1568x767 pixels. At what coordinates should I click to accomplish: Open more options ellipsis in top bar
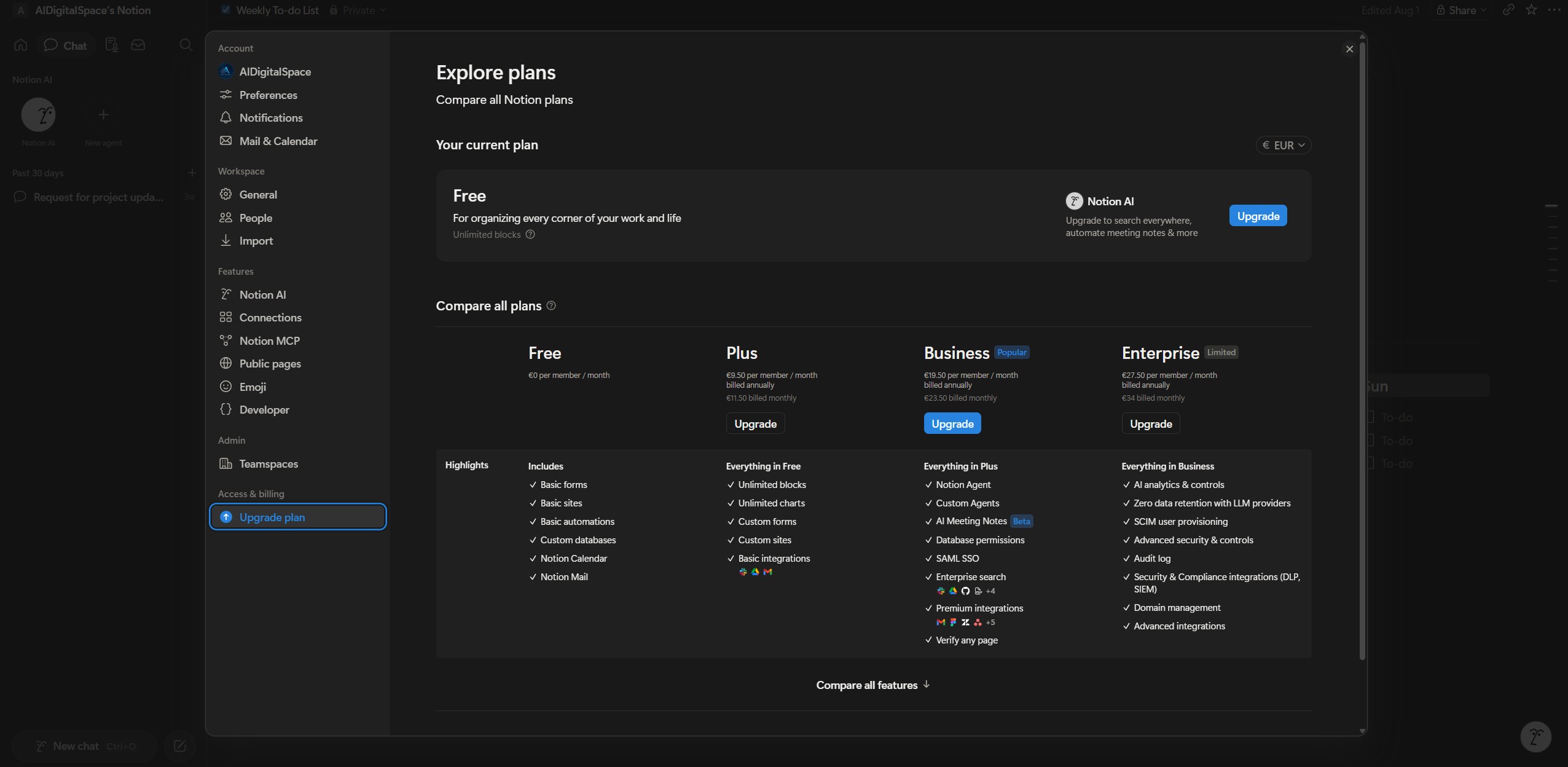point(1554,10)
